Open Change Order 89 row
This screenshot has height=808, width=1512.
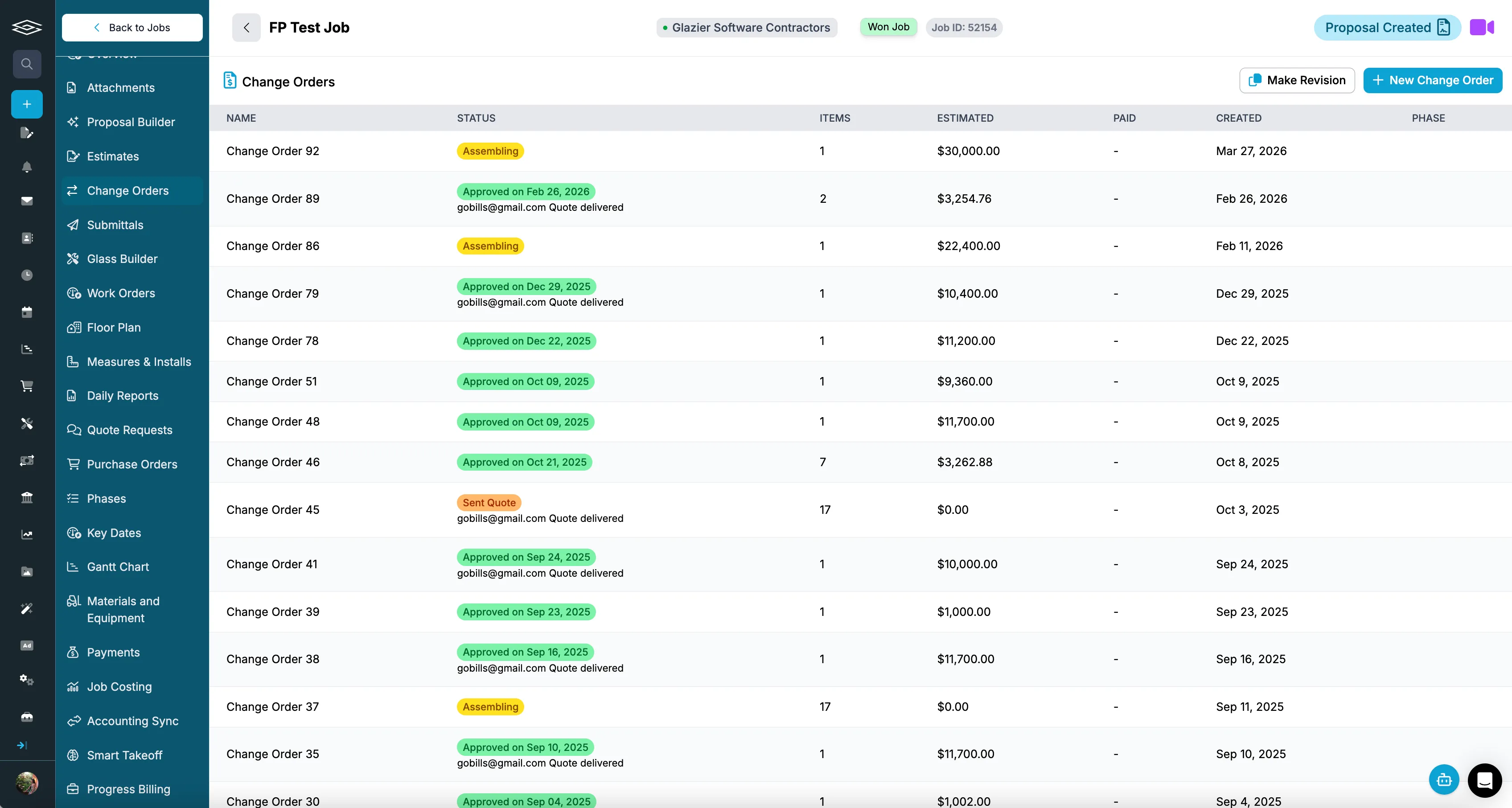point(860,199)
